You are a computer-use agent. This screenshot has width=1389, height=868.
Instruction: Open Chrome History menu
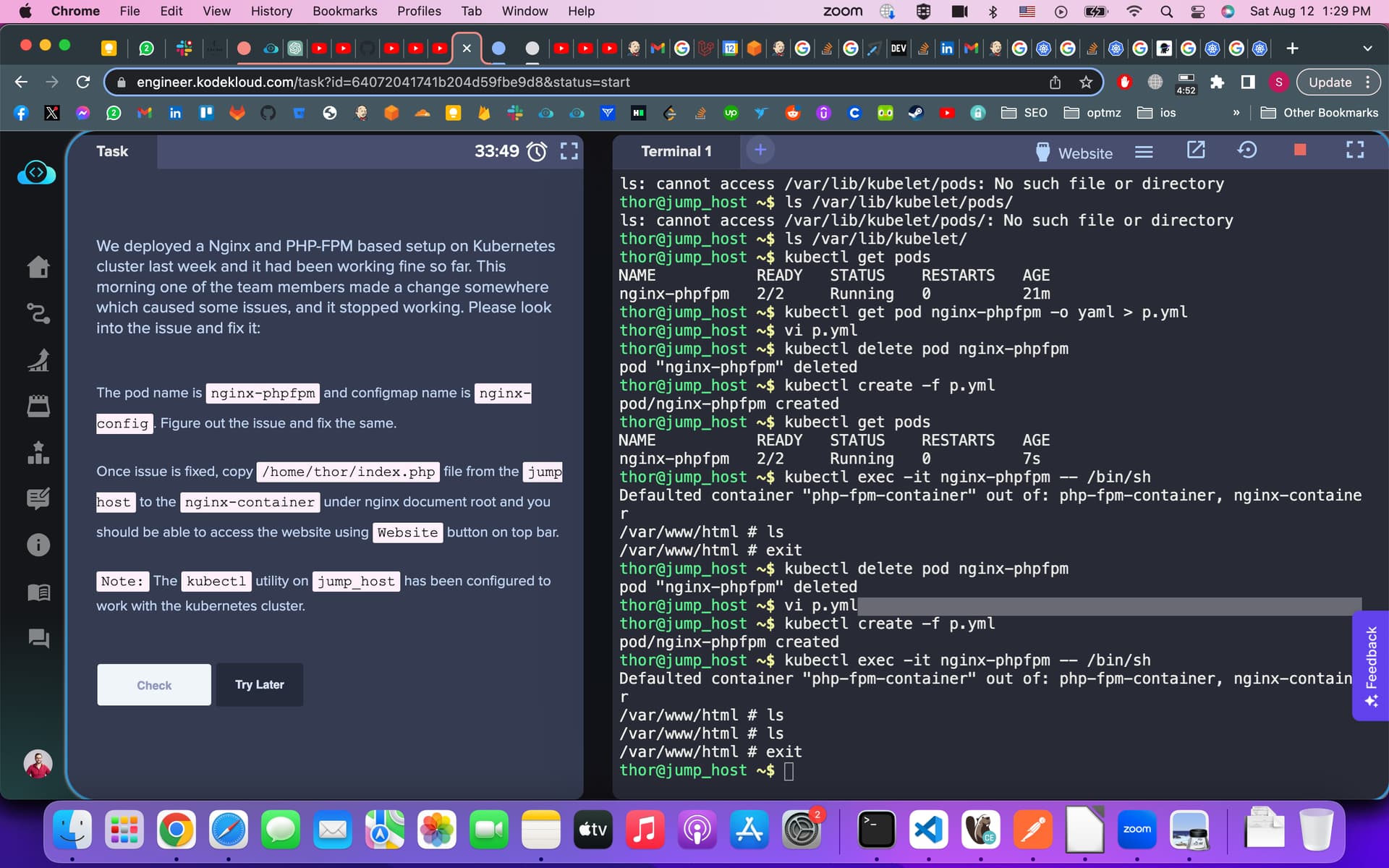click(x=271, y=11)
